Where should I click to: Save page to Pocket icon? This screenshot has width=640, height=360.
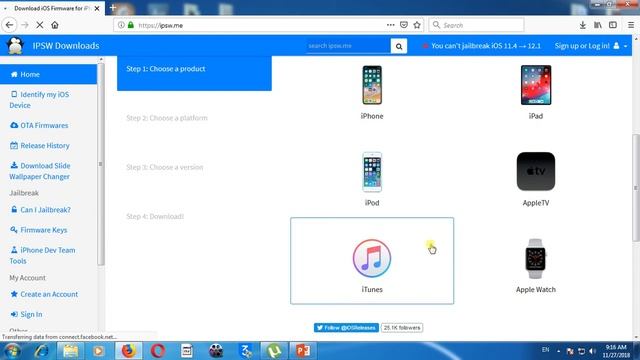(404, 25)
